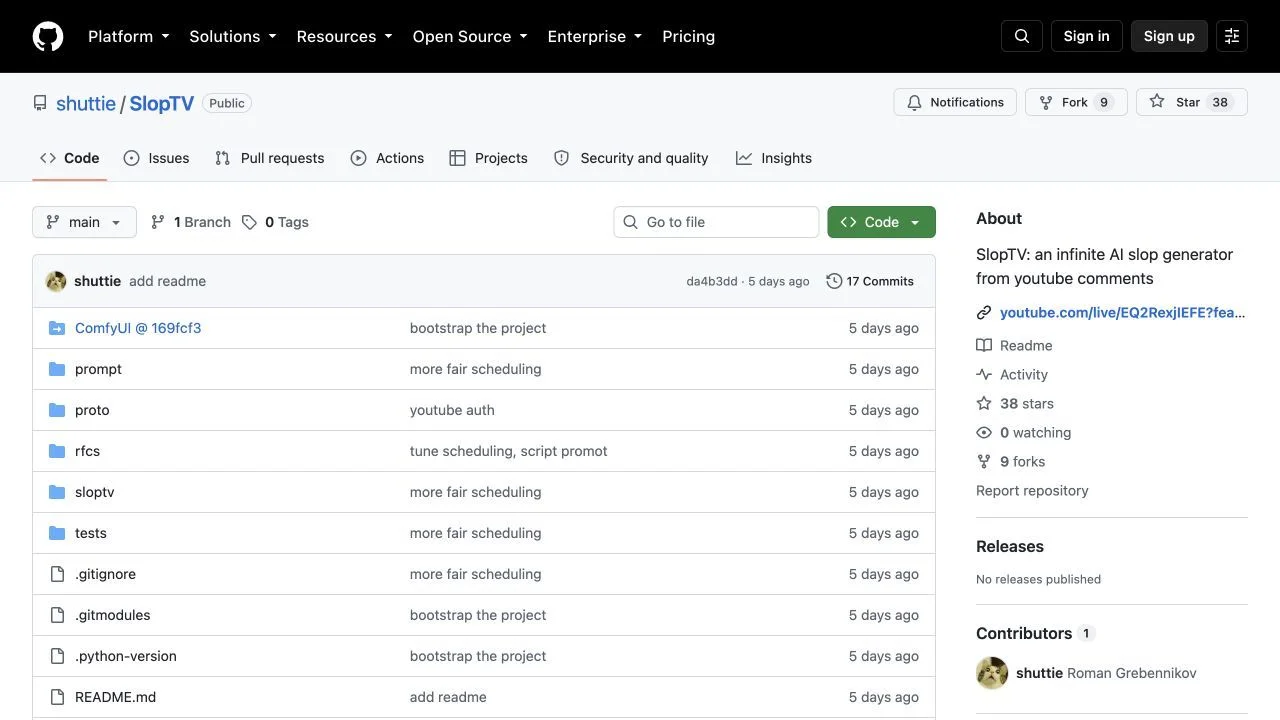
Task: Expand the green Code dropdown button
Action: coord(881,222)
